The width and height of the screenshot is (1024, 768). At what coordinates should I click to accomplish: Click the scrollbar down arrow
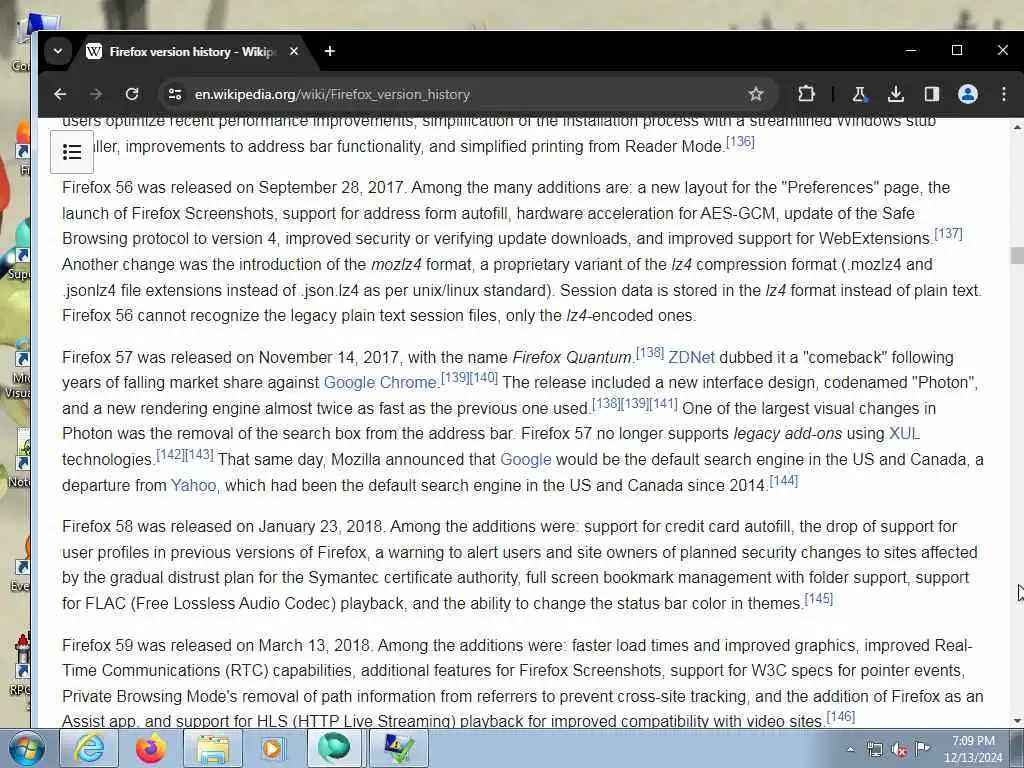pyautogui.click(x=1017, y=721)
